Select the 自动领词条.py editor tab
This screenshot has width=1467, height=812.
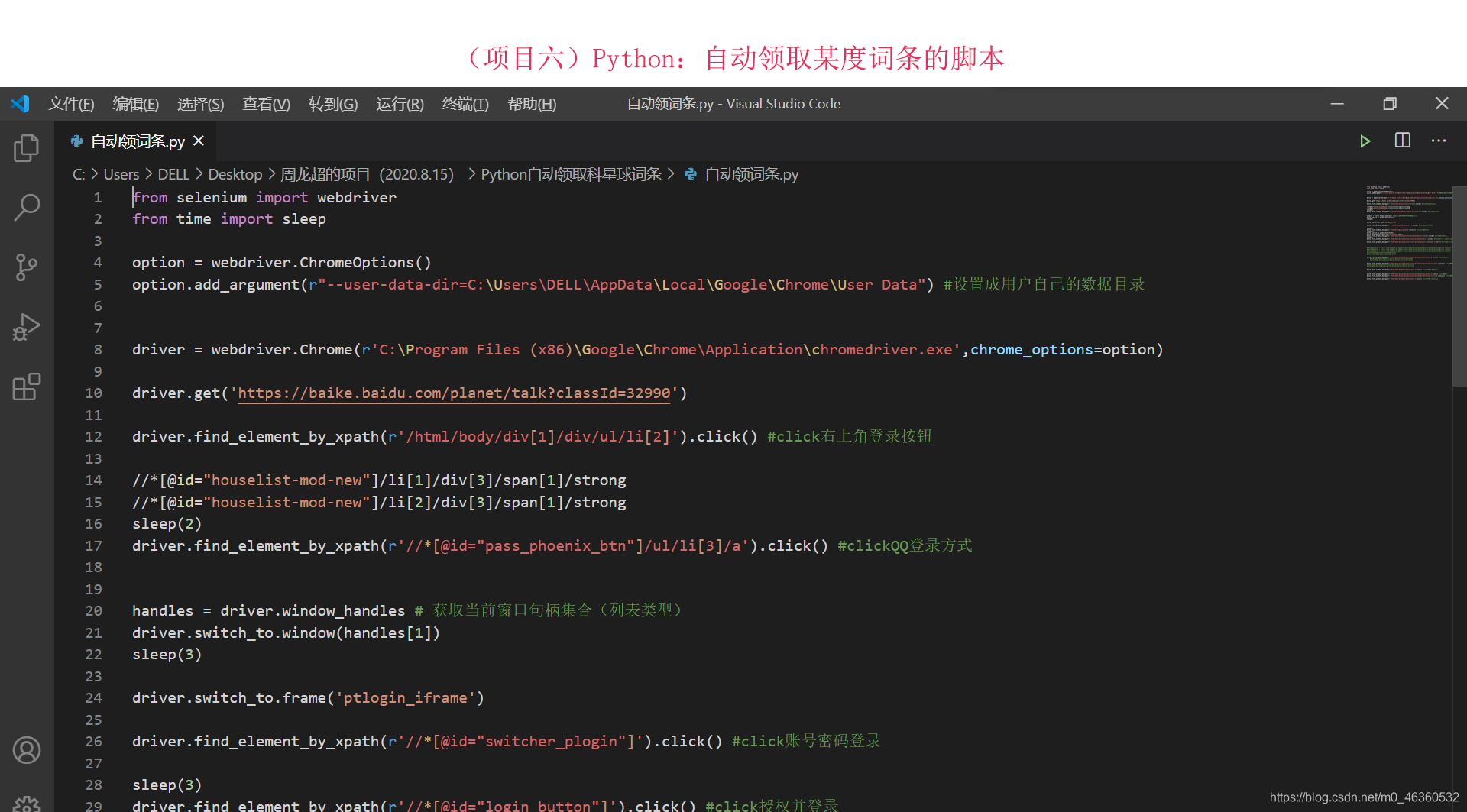click(134, 141)
